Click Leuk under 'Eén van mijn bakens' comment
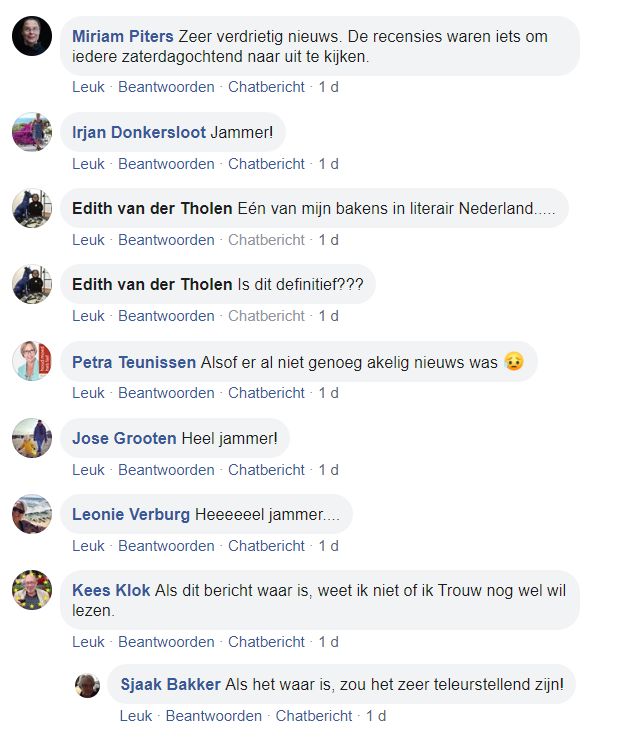Image resolution: width=620 pixels, height=737 pixels. (x=88, y=240)
